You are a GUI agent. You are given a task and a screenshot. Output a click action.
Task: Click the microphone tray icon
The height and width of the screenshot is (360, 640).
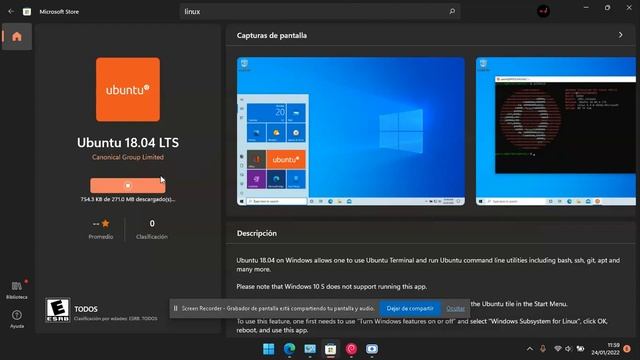click(x=543, y=349)
